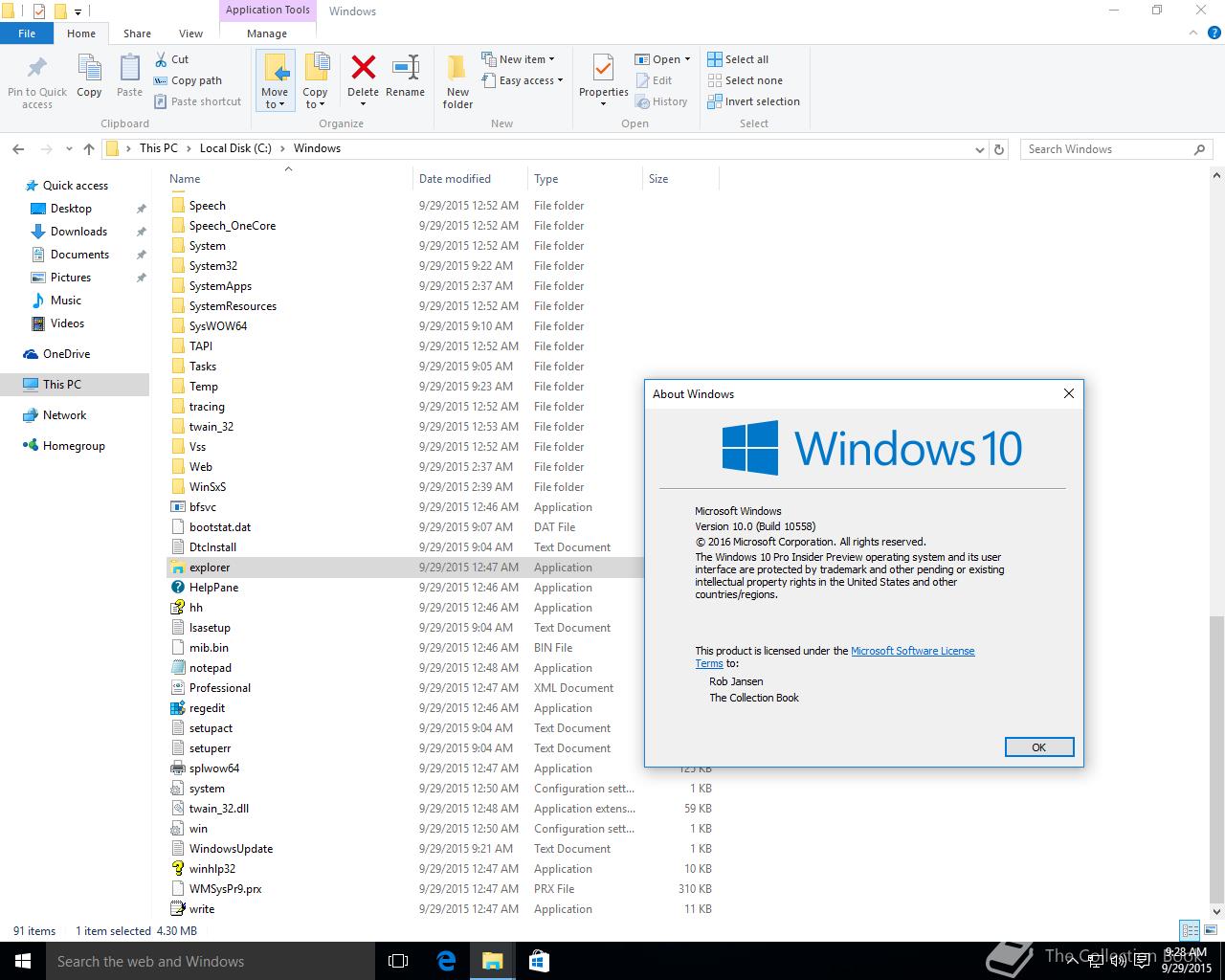
Task: Sort by the Date modified column header
Action: coord(470,179)
